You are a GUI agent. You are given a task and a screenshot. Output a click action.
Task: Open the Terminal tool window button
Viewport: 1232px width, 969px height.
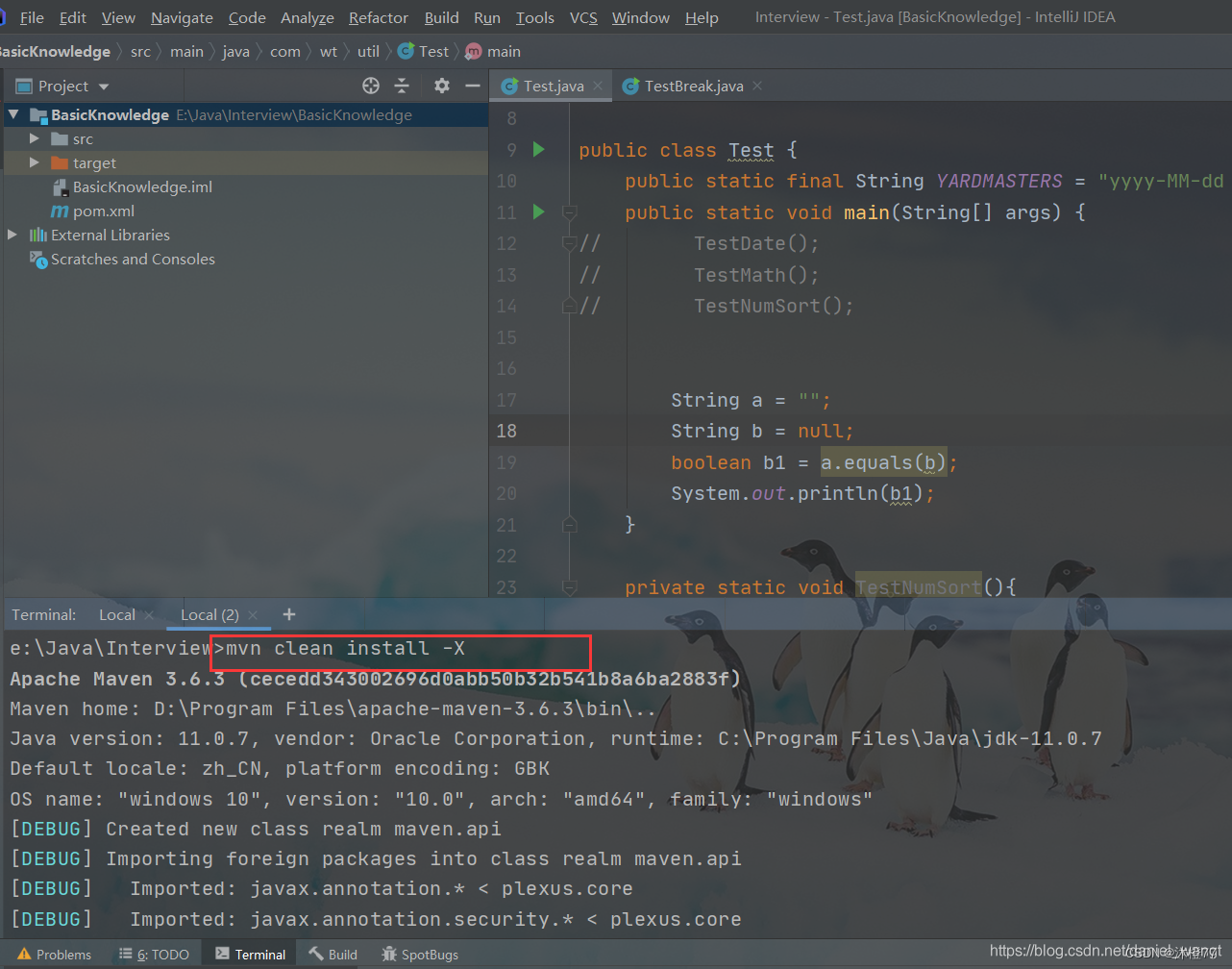pos(251,955)
